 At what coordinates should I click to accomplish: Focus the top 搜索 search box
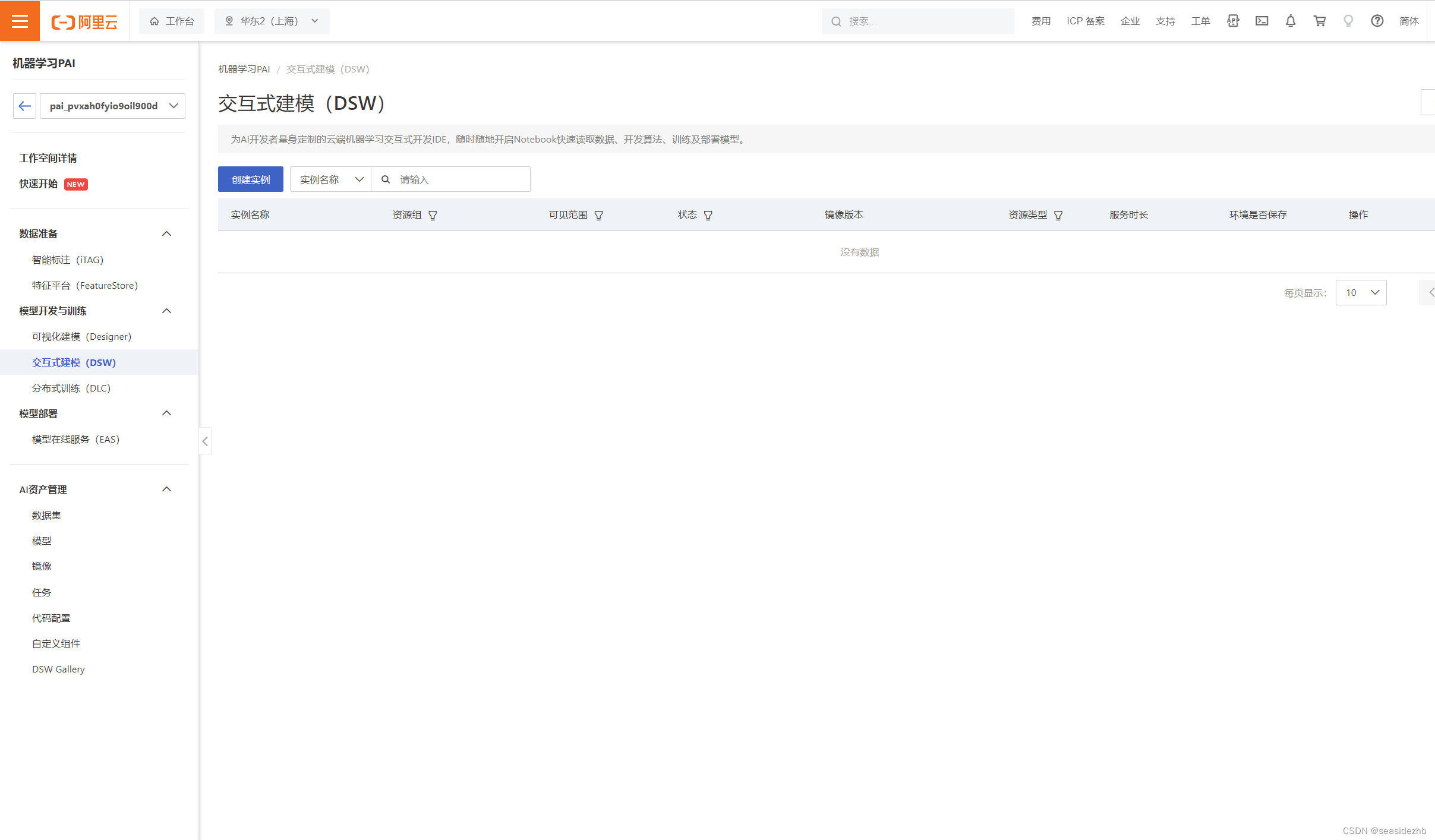point(917,21)
